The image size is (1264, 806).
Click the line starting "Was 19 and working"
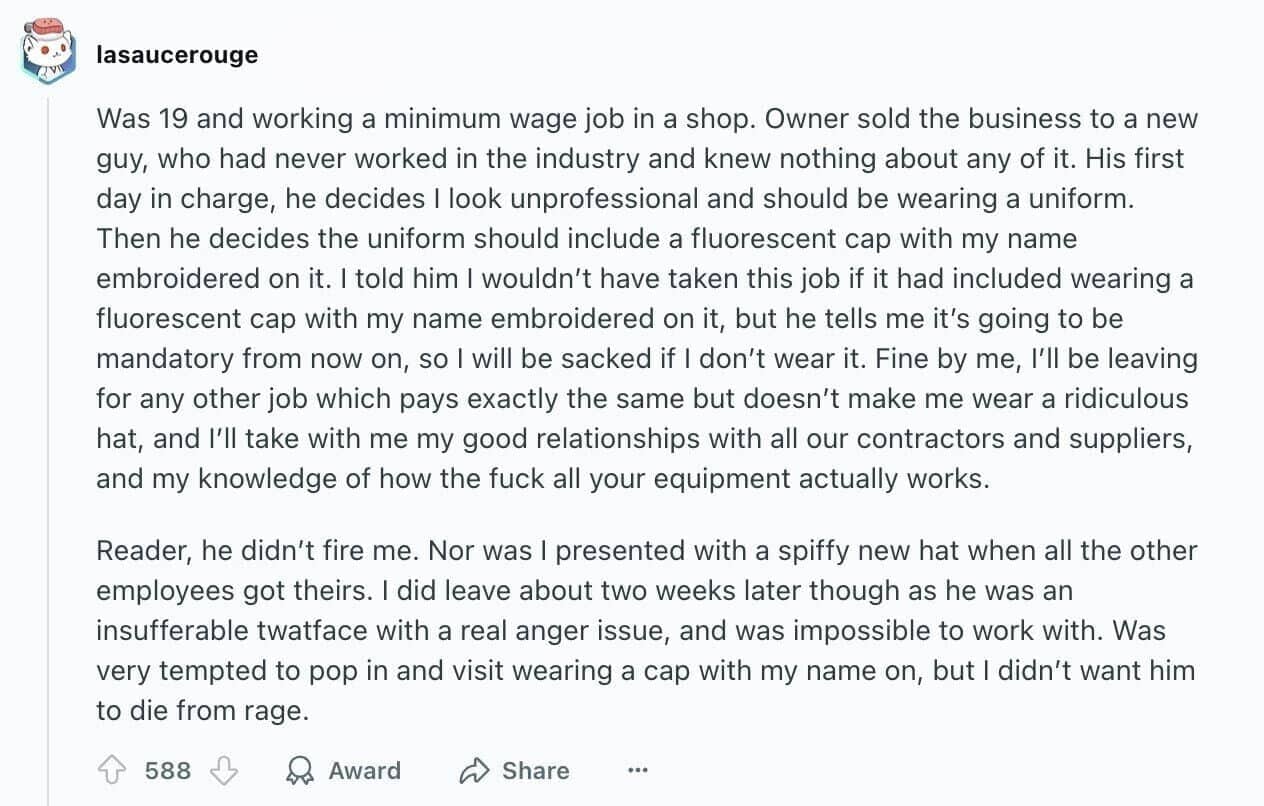coord(646,119)
